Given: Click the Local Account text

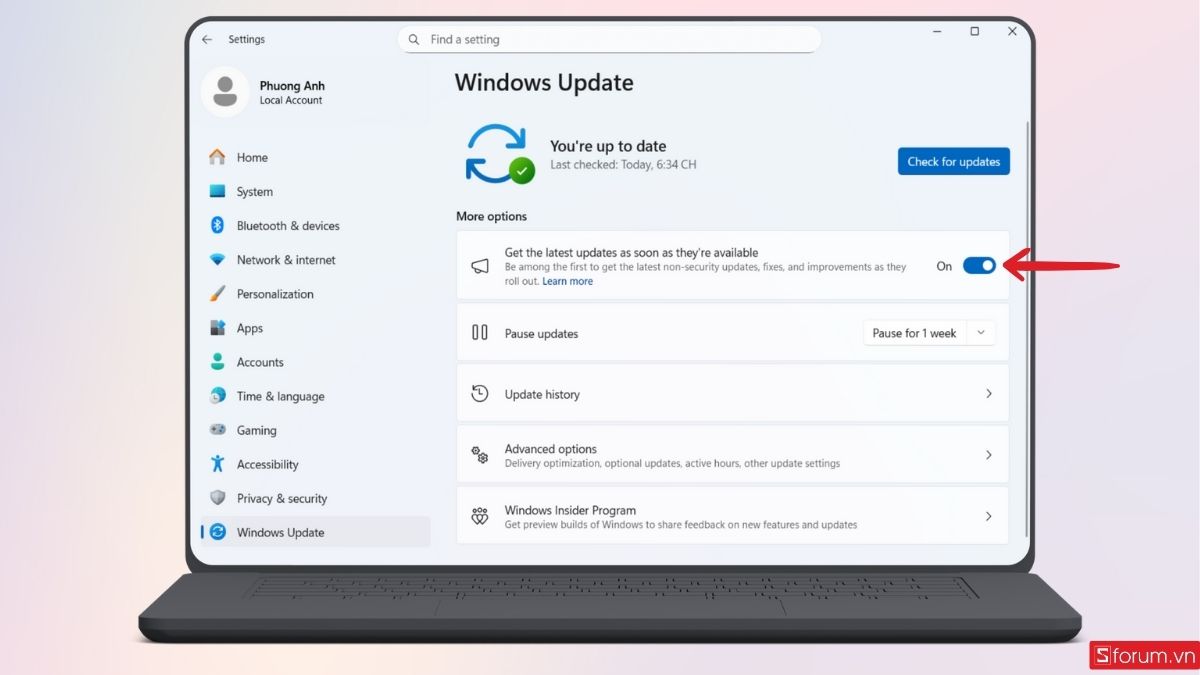Looking at the screenshot, I should click(291, 100).
